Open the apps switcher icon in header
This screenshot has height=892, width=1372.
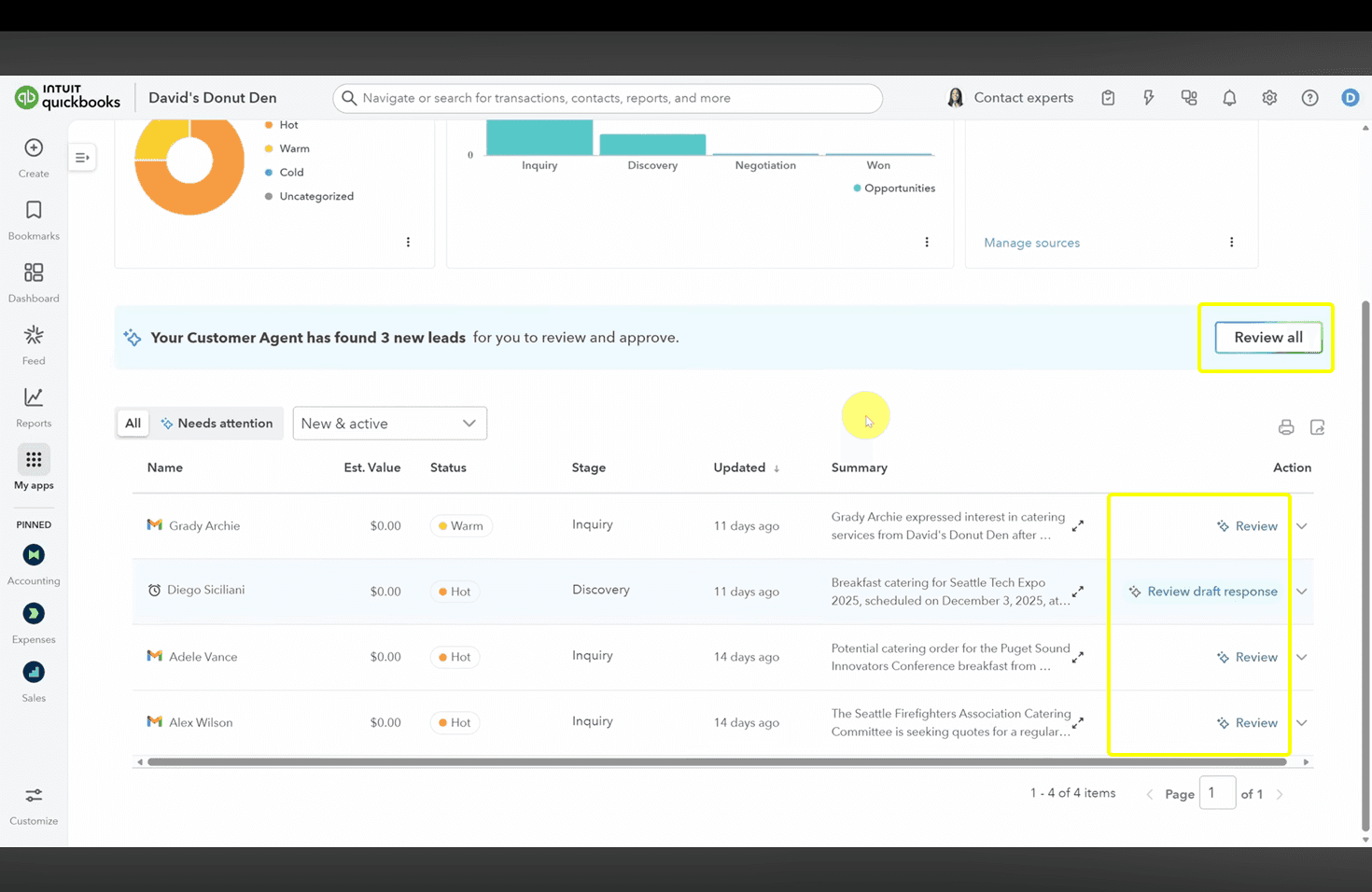coord(1189,98)
